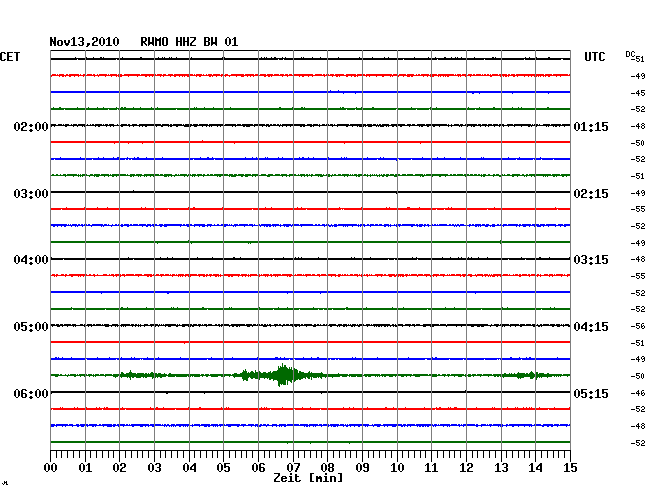Select minute 11 on the time axis

pyautogui.click(x=431, y=467)
